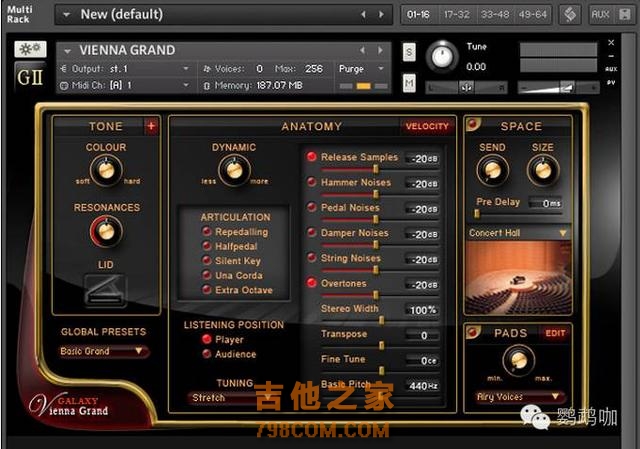
Task: Click the KSP diamond icon in rack header
Action: (570, 15)
